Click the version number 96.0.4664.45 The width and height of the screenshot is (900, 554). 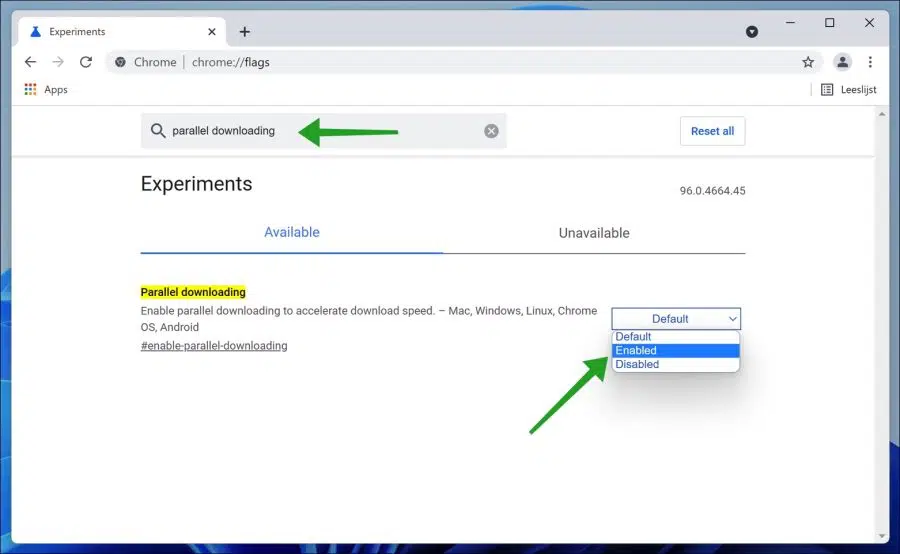pos(712,191)
